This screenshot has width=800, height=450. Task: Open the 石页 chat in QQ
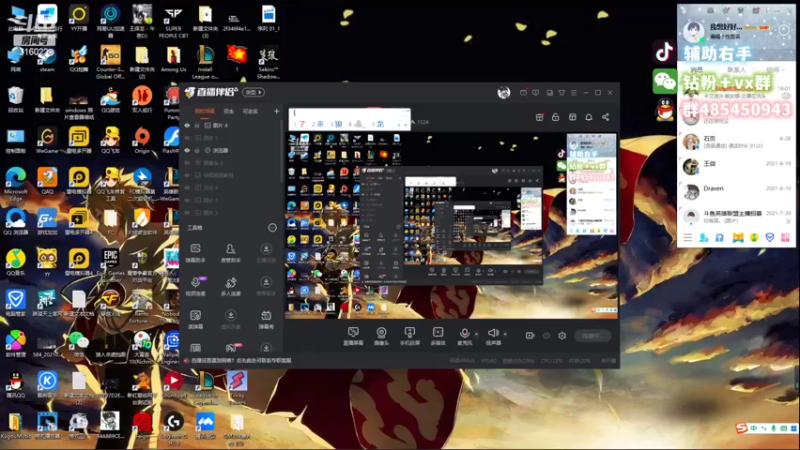pyautogui.click(x=736, y=142)
